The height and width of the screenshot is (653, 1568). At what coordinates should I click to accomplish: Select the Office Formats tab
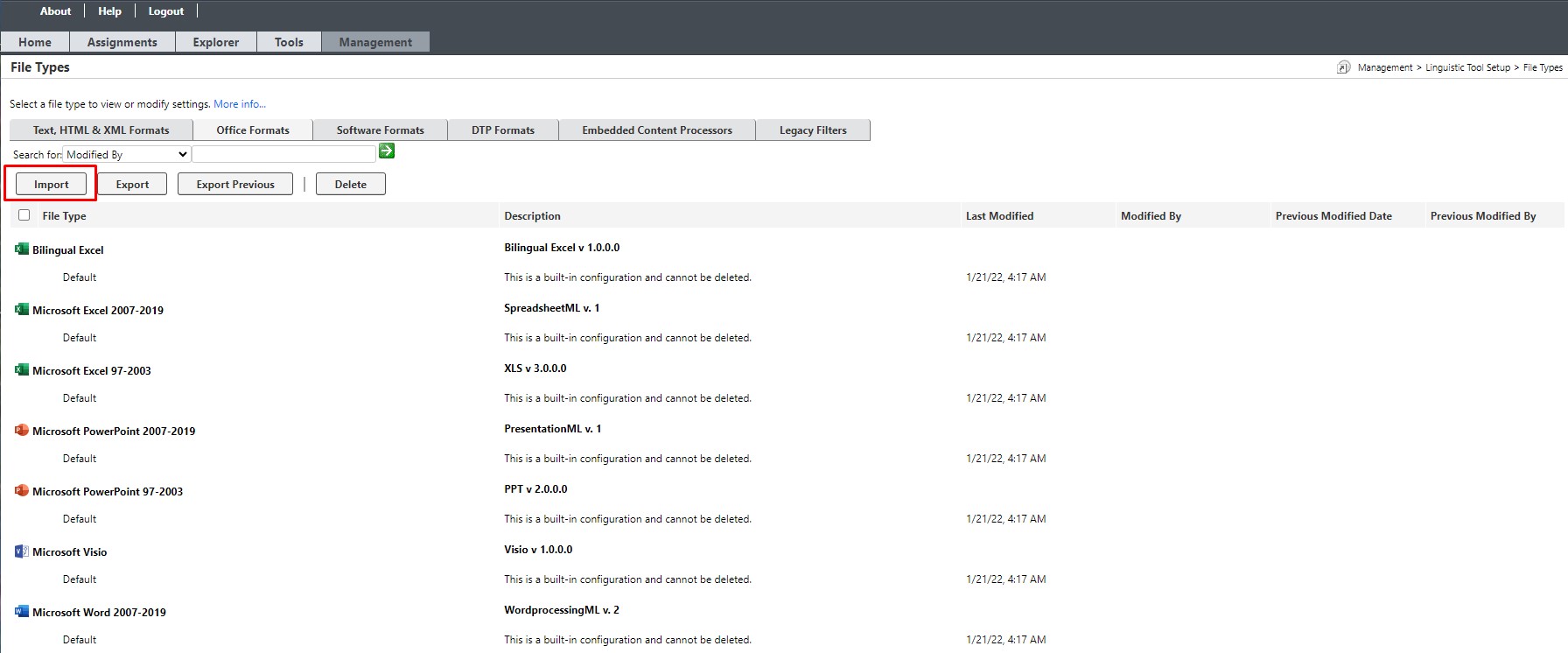point(253,130)
